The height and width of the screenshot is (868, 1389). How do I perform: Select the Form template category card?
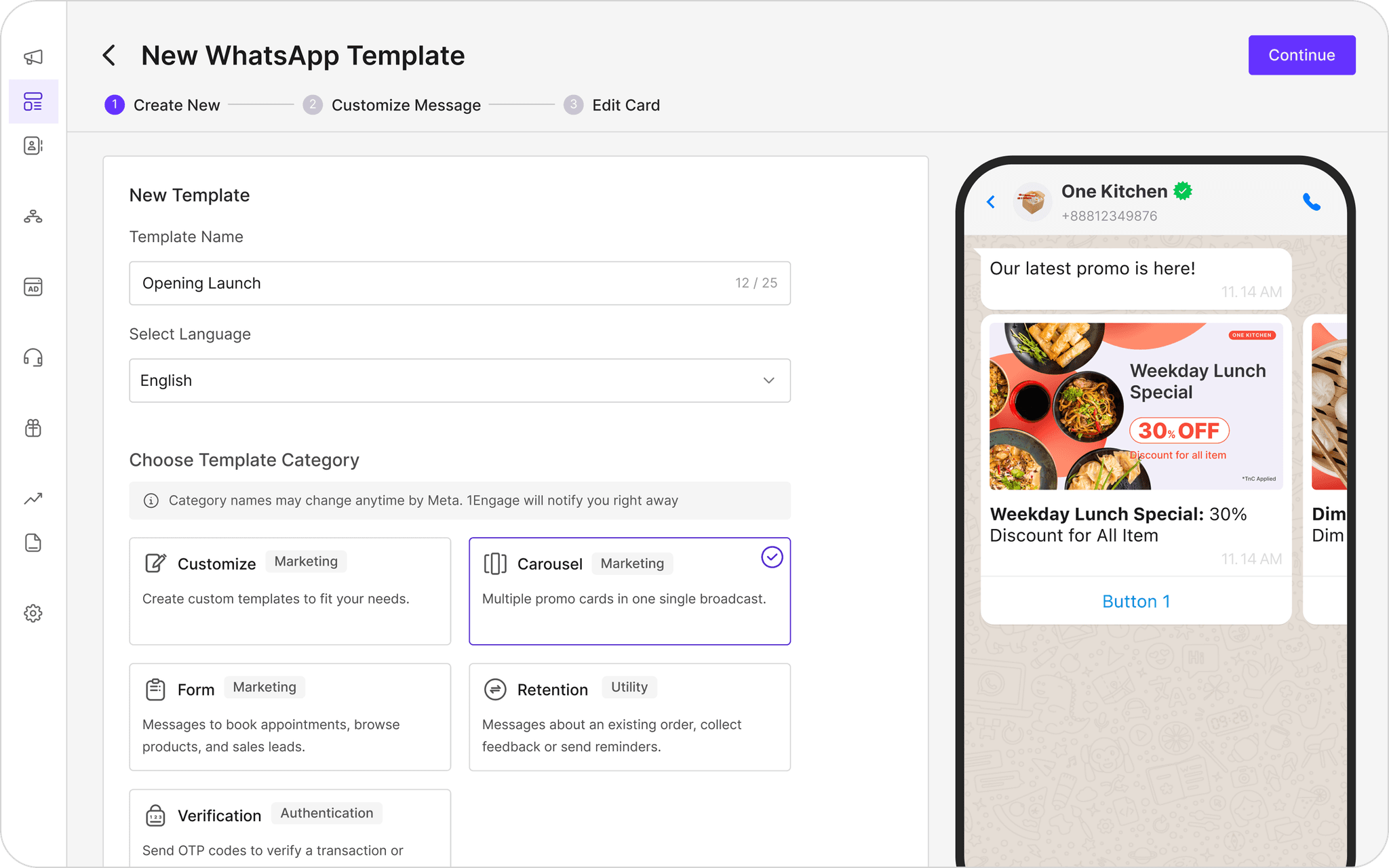click(290, 717)
